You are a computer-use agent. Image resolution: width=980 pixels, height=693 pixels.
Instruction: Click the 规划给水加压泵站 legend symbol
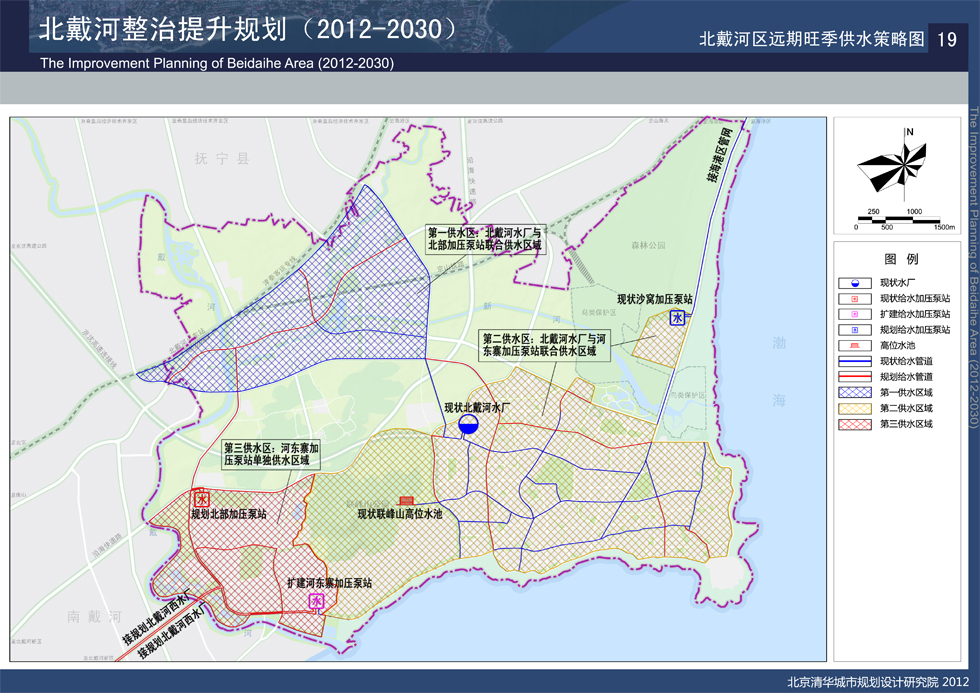coord(856,329)
